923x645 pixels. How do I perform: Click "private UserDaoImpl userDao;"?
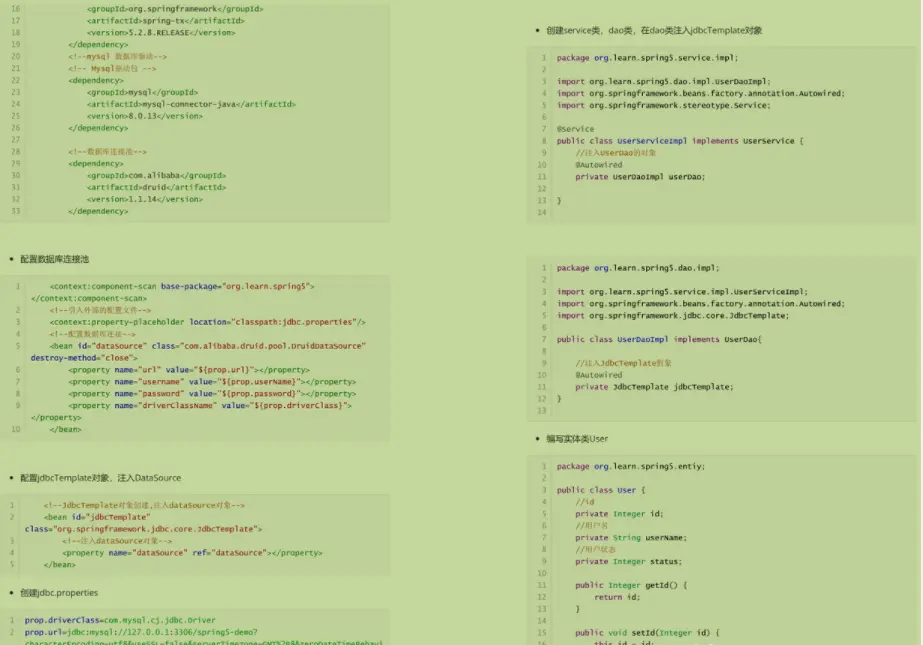pyautogui.click(x=640, y=177)
